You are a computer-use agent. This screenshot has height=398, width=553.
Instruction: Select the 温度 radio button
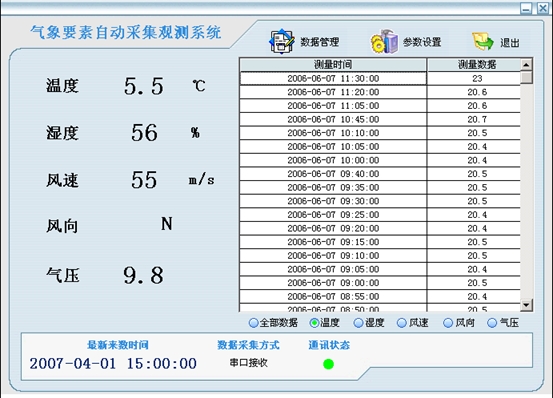tap(314, 323)
